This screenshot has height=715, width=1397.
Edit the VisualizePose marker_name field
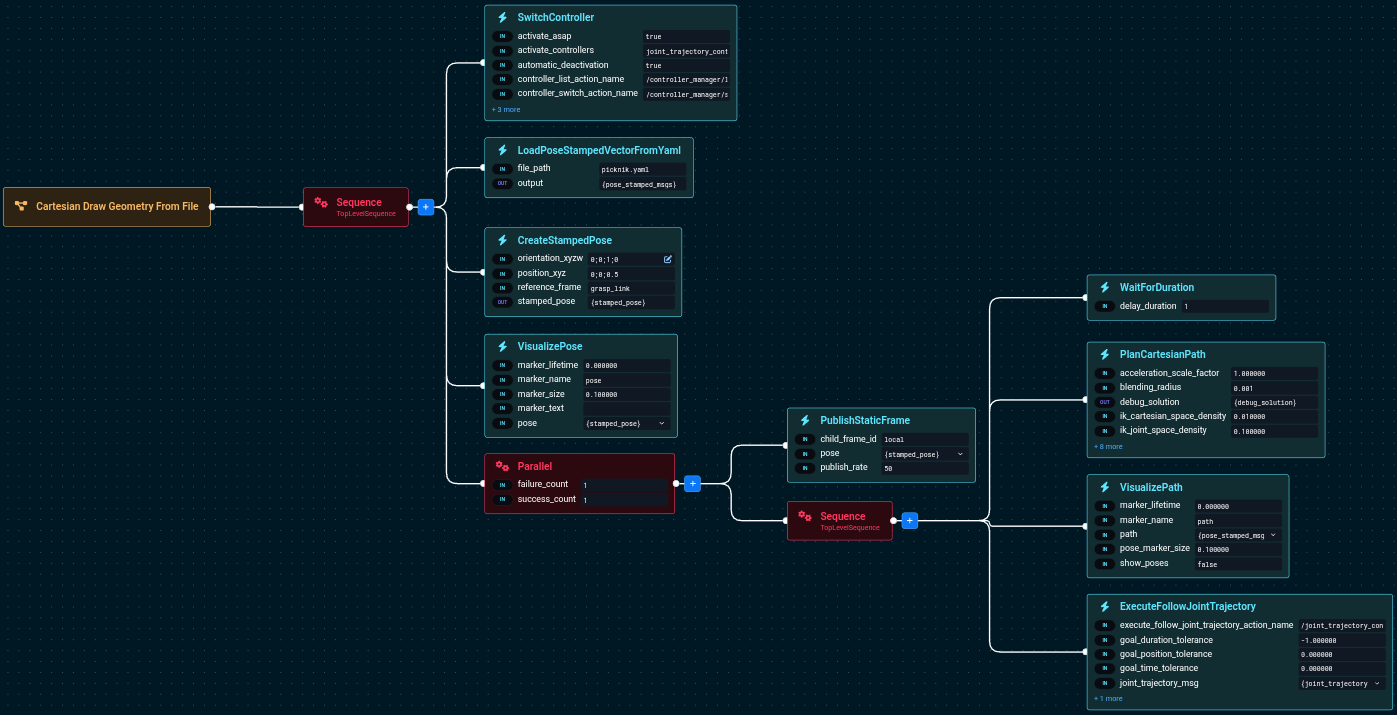pyautogui.click(x=626, y=380)
